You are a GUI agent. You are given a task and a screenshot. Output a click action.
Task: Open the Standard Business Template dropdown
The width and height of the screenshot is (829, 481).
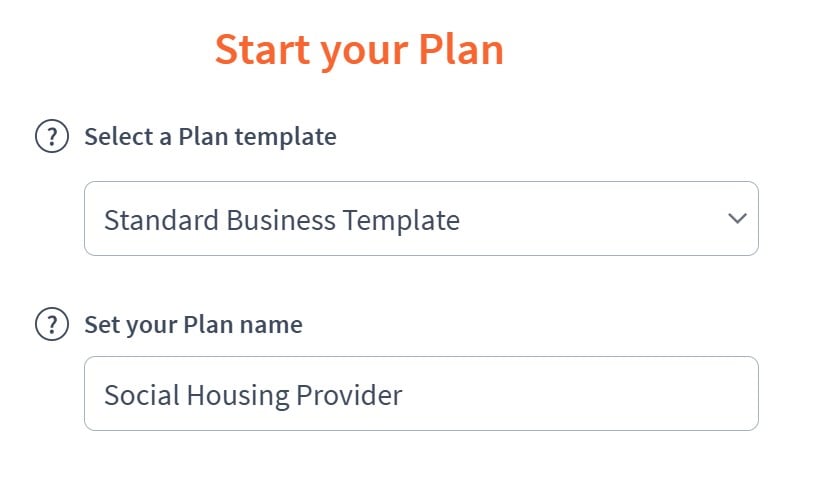coord(421,218)
